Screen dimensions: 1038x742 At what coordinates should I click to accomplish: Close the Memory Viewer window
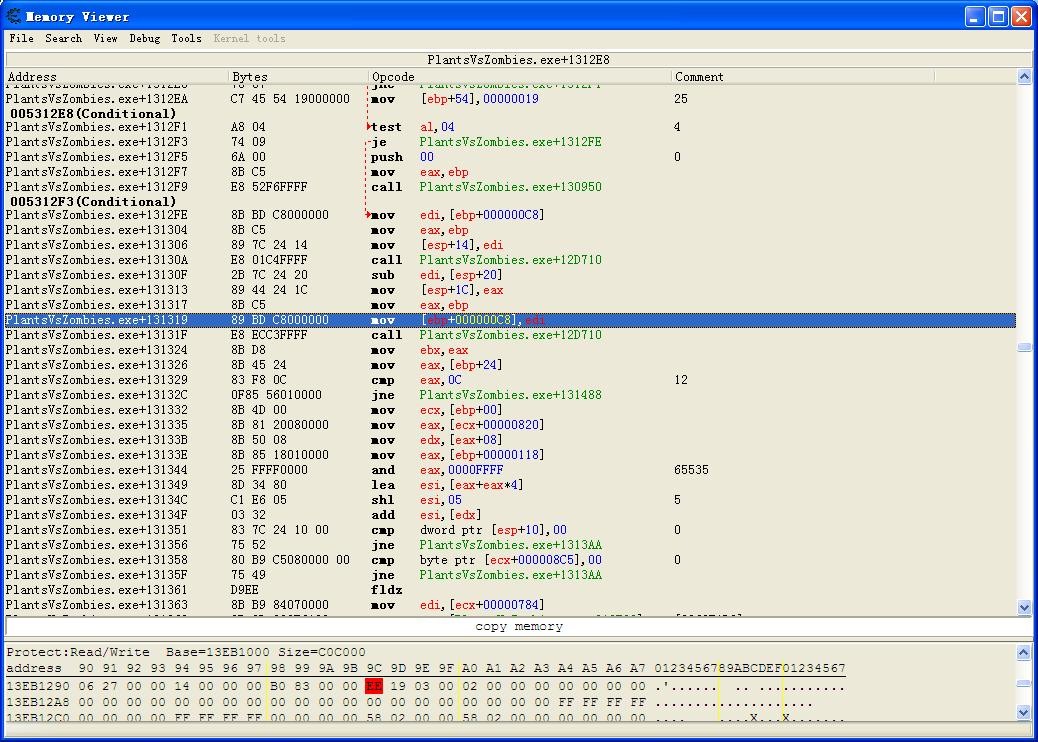pyautogui.click(x=1021, y=17)
